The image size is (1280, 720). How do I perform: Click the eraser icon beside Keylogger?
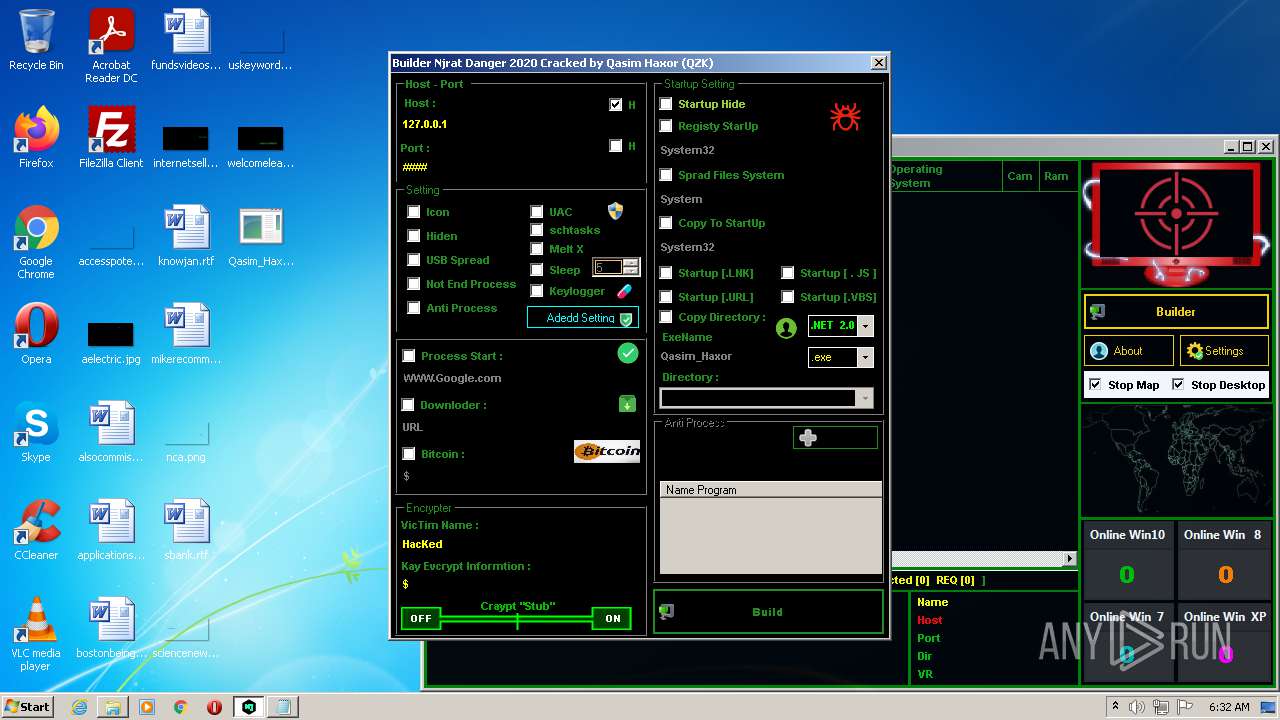point(624,291)
